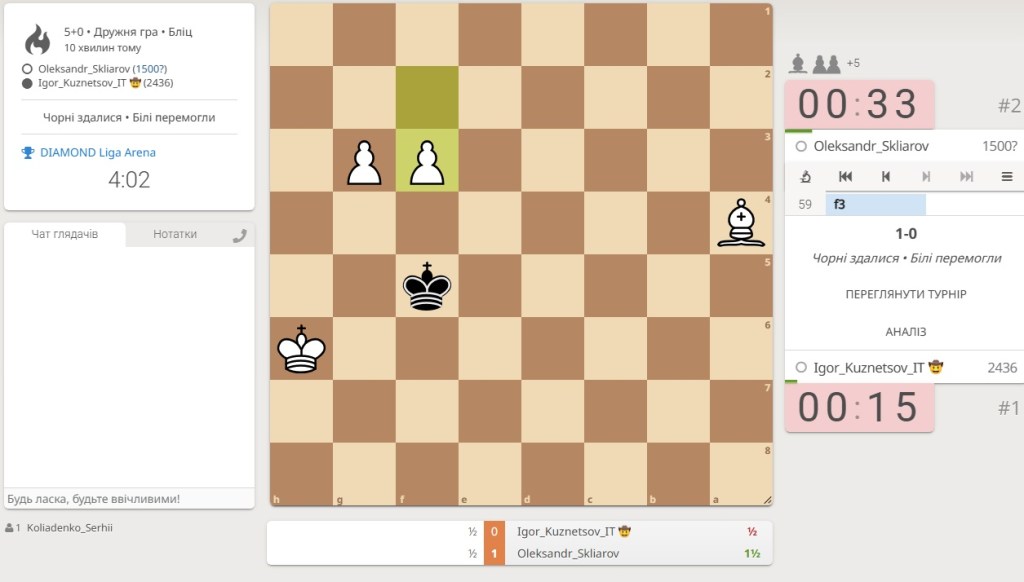1024x582 pixels.
Task: Click ПЕРЕГЛЯНУТИ ТУРНІР button
Action: pyautogui.click(x=906, y=294)
